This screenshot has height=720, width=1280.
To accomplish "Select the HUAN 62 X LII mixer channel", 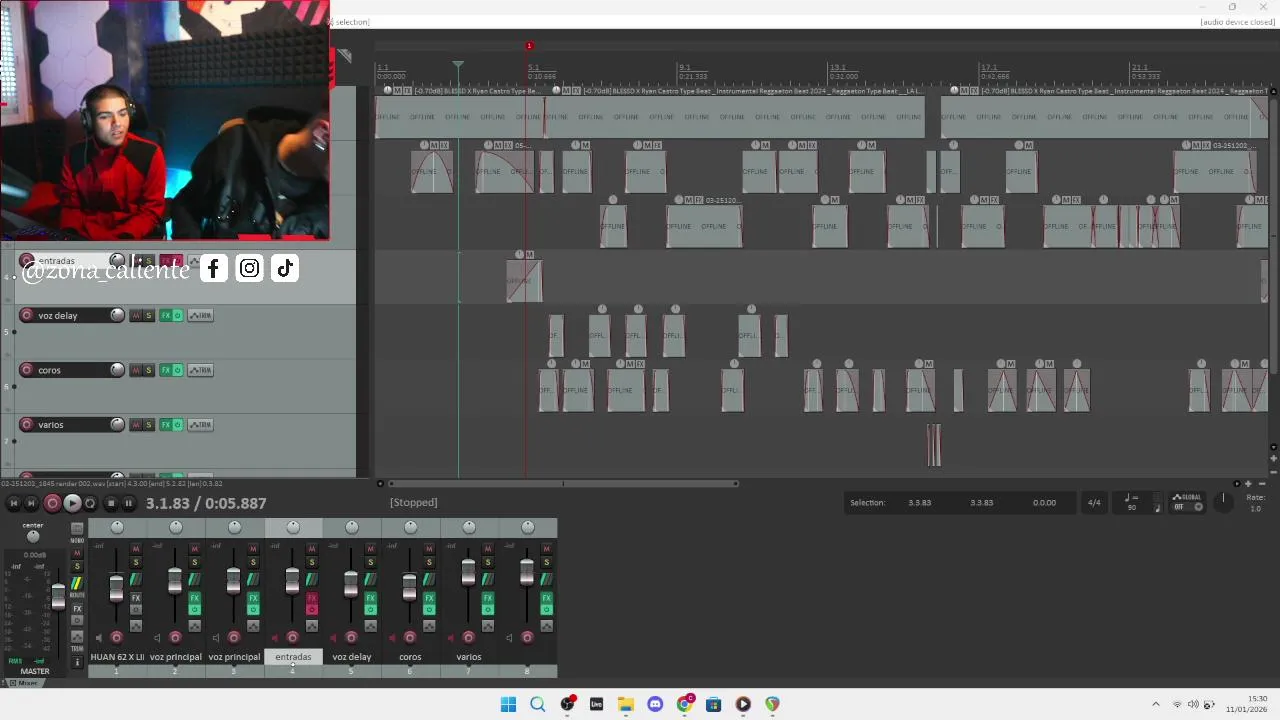I will coord(117,657).
